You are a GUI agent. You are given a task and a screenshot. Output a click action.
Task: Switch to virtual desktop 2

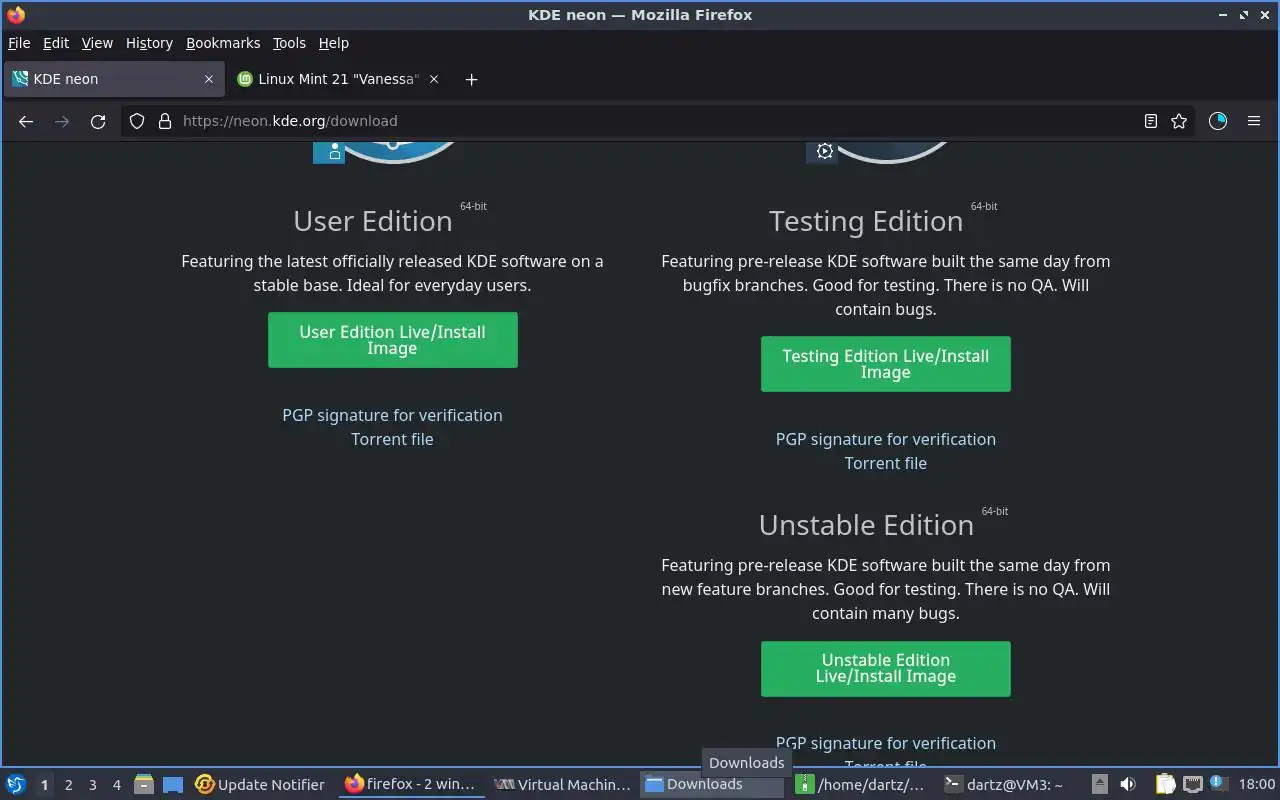[x=68, y=785]
